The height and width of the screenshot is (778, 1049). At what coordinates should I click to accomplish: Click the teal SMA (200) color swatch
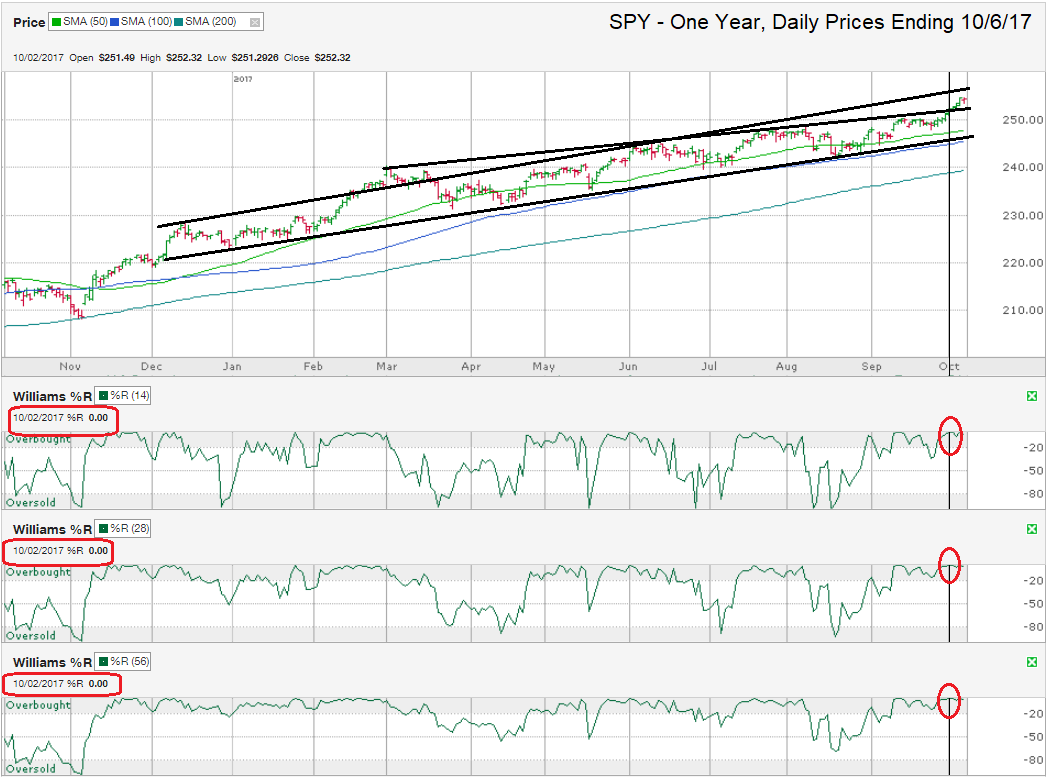pos(179,22)
